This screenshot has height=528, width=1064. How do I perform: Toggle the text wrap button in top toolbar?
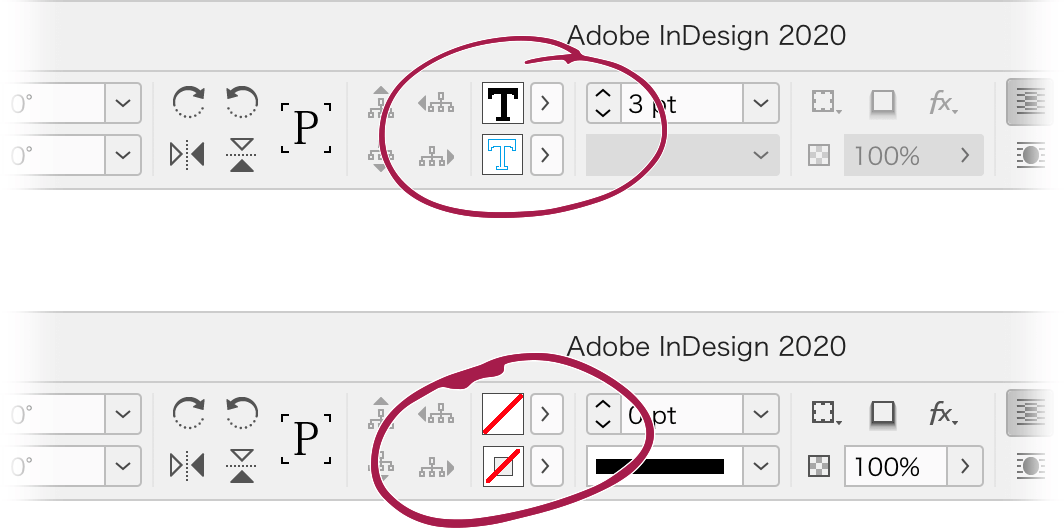(x=1030, y=103)
